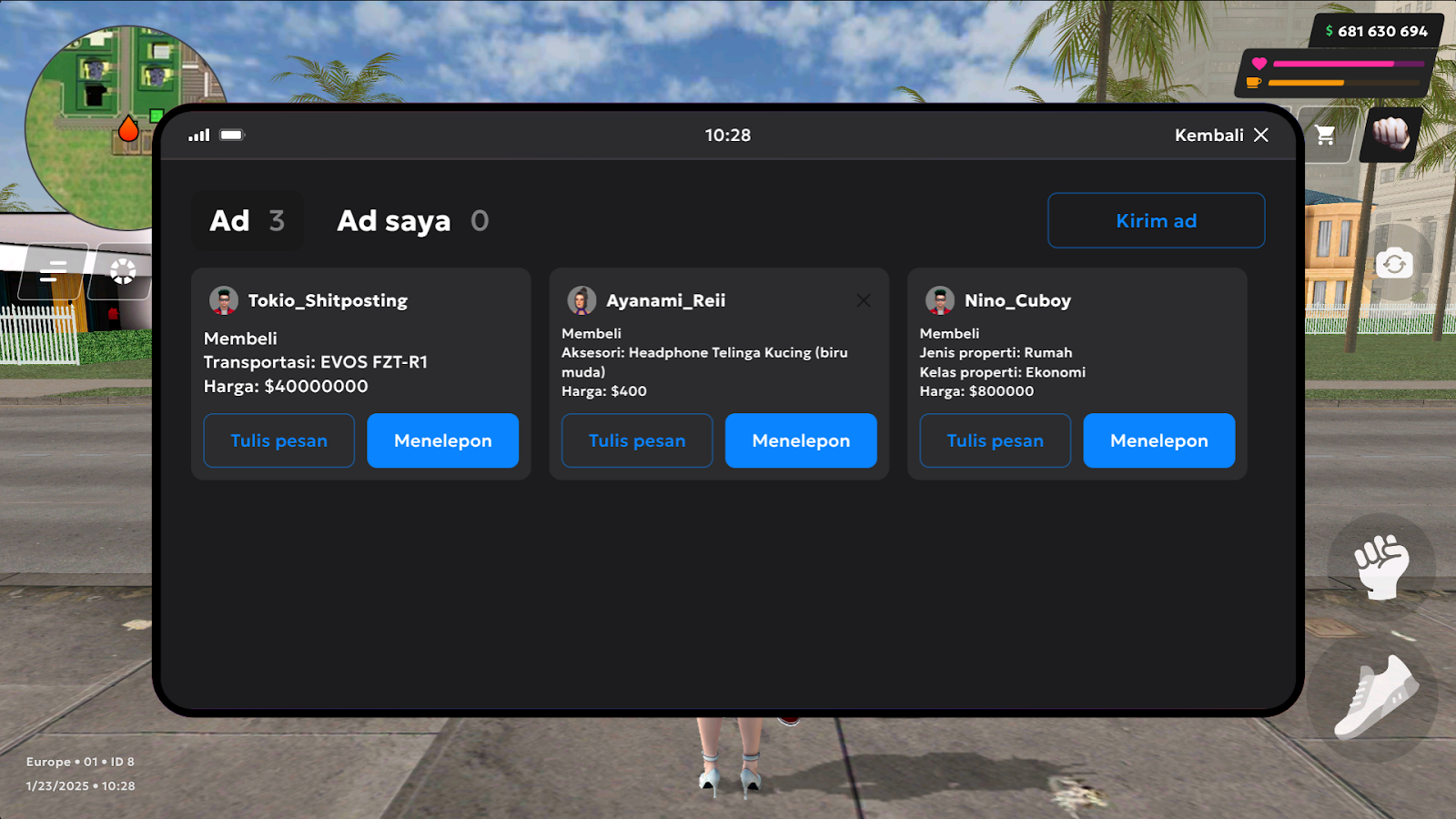Screen dimensions: 1456x819
Task: Write message to Nino_Cuboy
Action: pos(995,440)
